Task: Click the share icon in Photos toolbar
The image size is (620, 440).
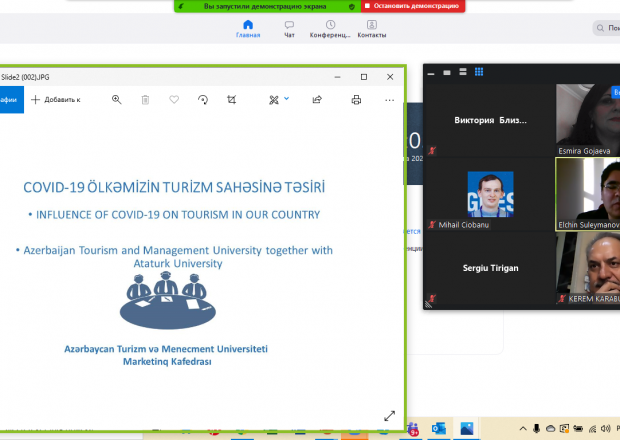Action: (317, 100)
